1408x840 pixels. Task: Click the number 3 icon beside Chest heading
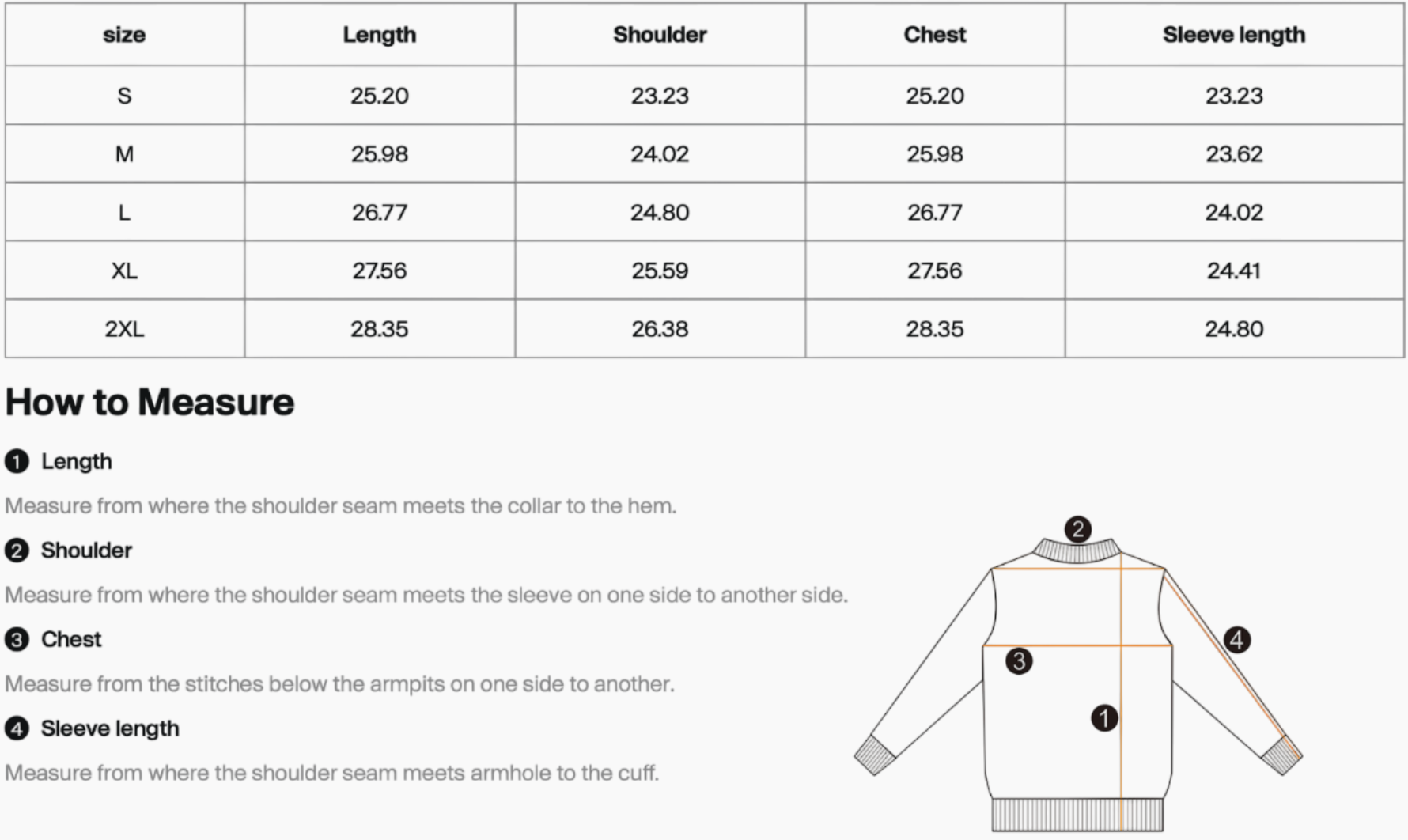click(x=17, y=639)
